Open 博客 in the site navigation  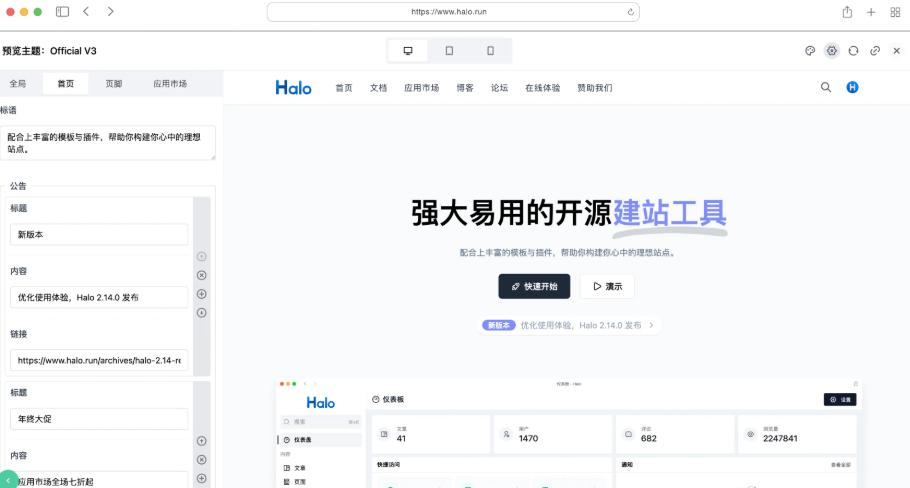tap(465, 88)
